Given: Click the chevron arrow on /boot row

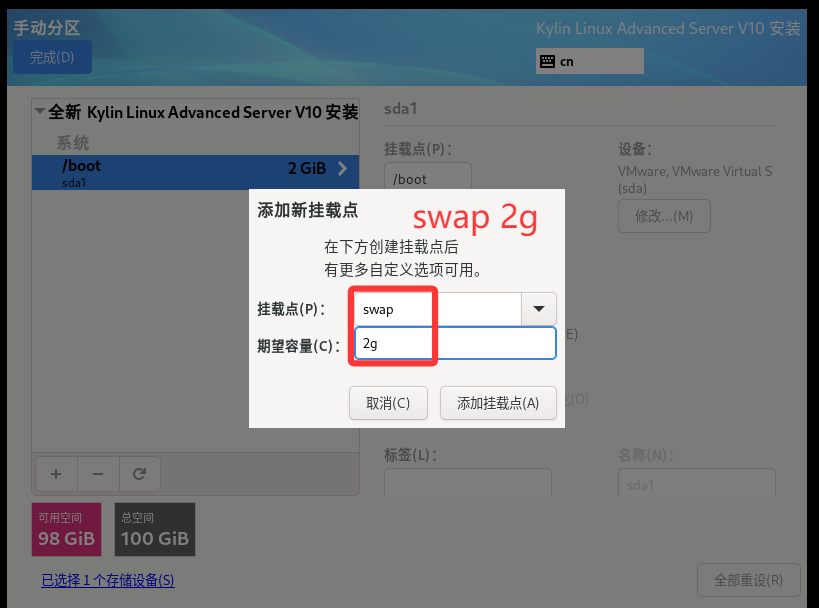Looking at the screenshot, I should coord(343,169).
